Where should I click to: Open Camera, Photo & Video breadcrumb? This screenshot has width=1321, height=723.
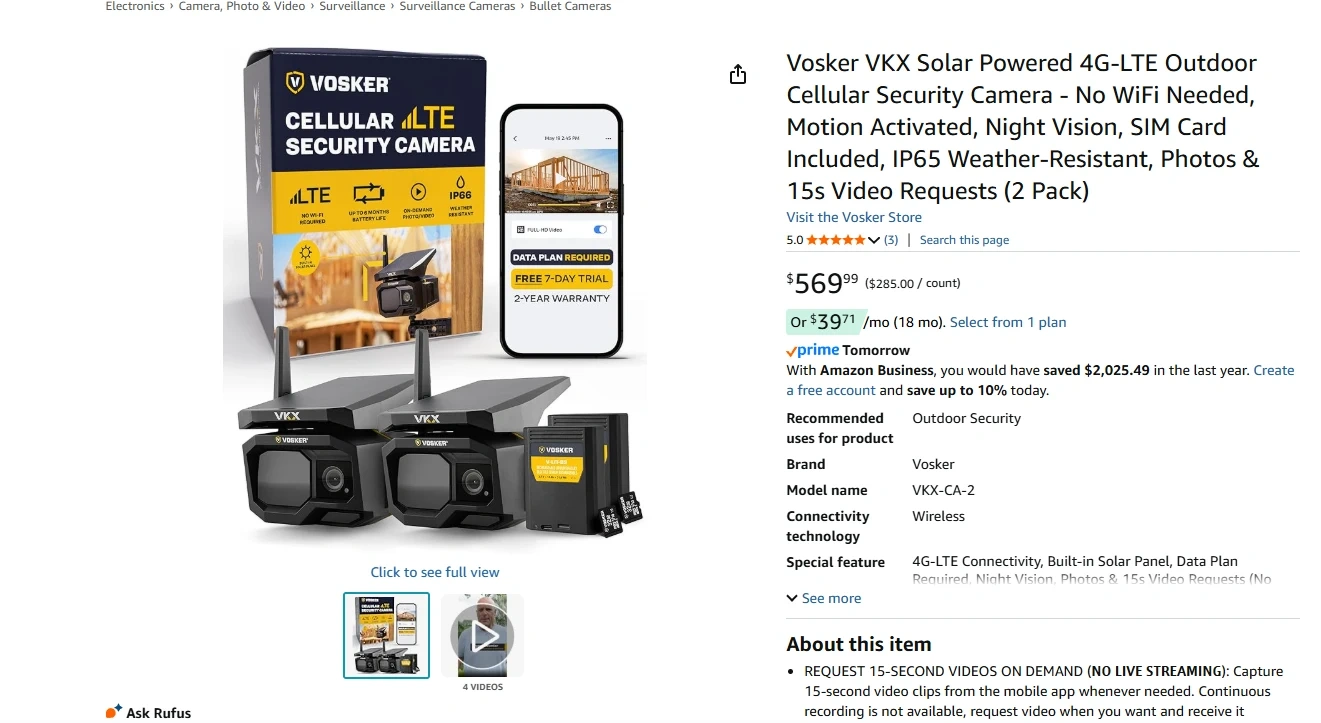pyautogui.click(x=242, y=6)
